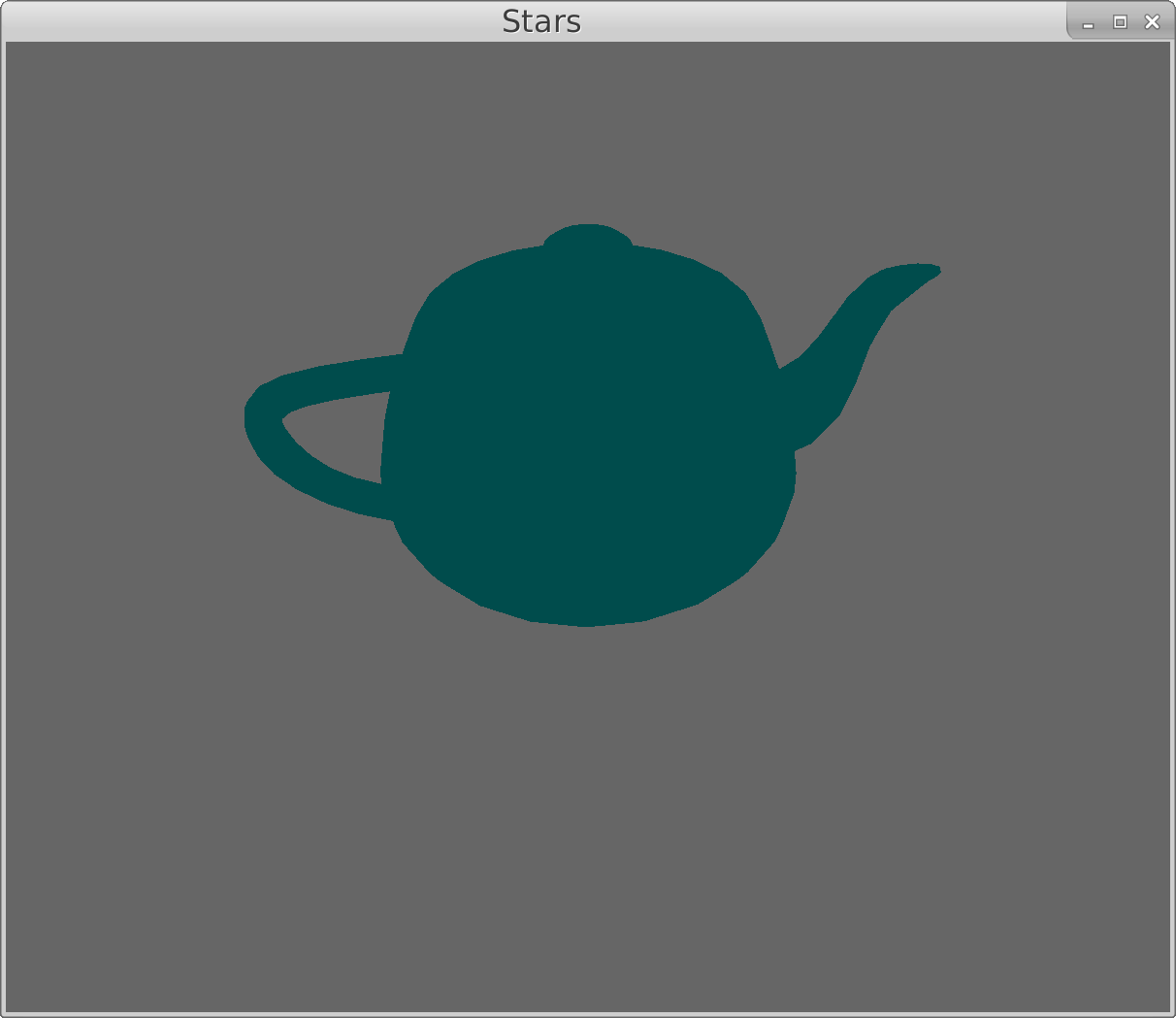Maximize the Stars window
1176x1018 pixels.
1120,22
